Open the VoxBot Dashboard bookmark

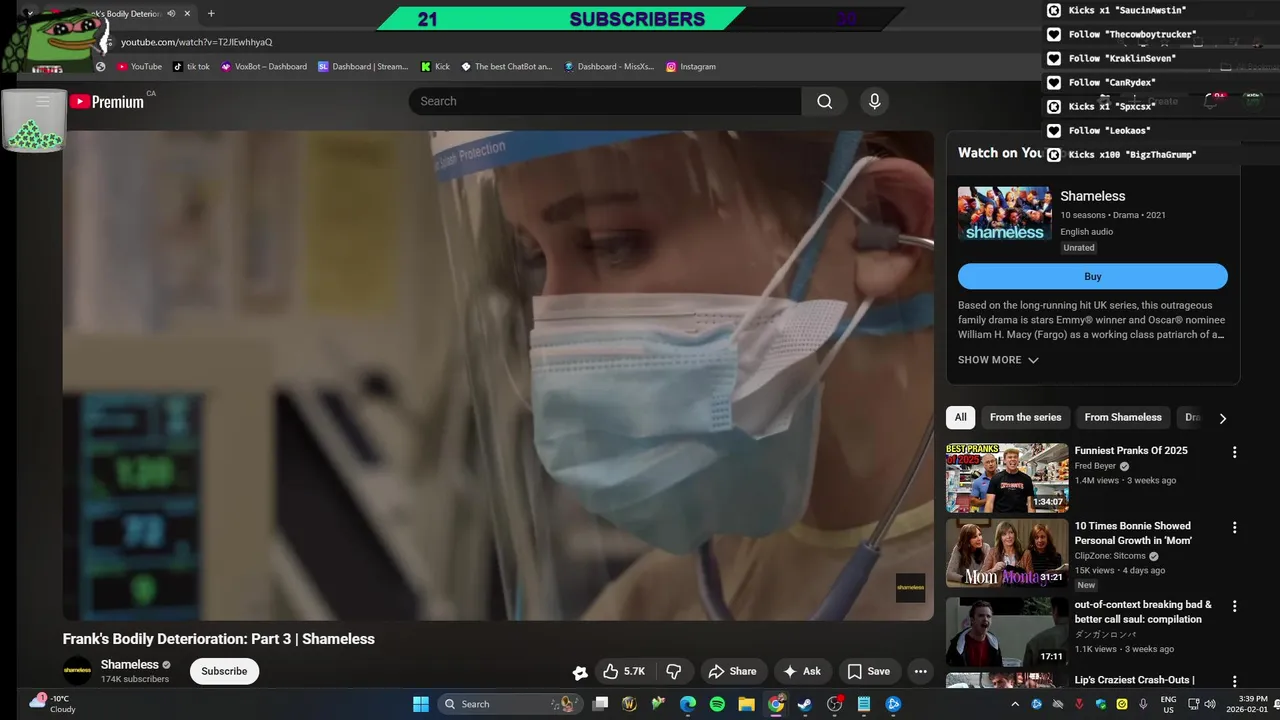264,67
